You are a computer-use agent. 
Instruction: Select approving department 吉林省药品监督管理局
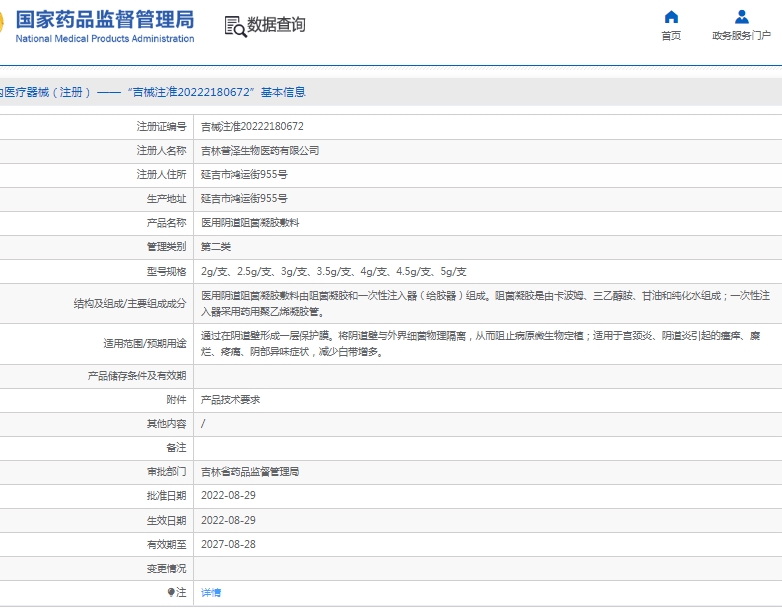click(x=250, y=471)
